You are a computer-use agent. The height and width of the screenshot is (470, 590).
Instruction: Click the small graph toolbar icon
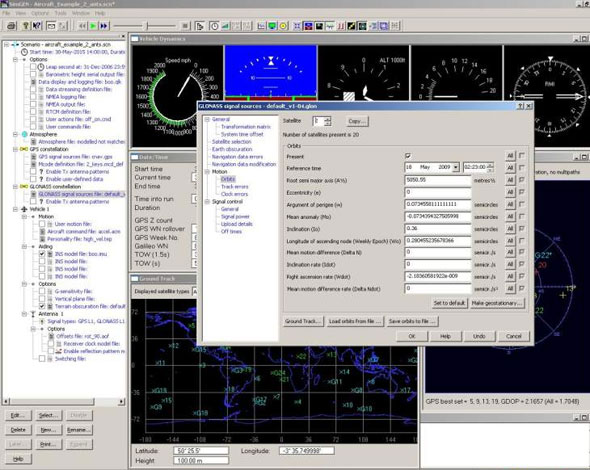(x=261, y=26)
